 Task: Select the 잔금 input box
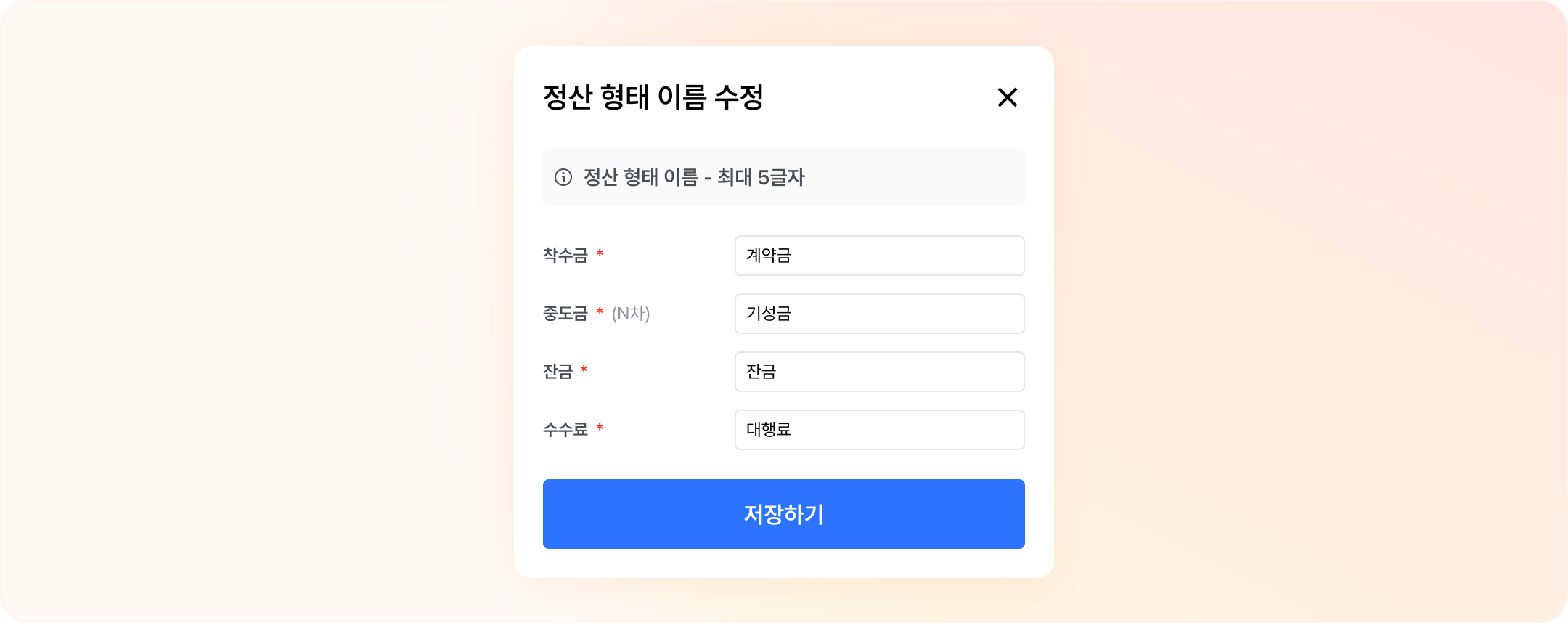pyautogui.click(x=879, y=372)
